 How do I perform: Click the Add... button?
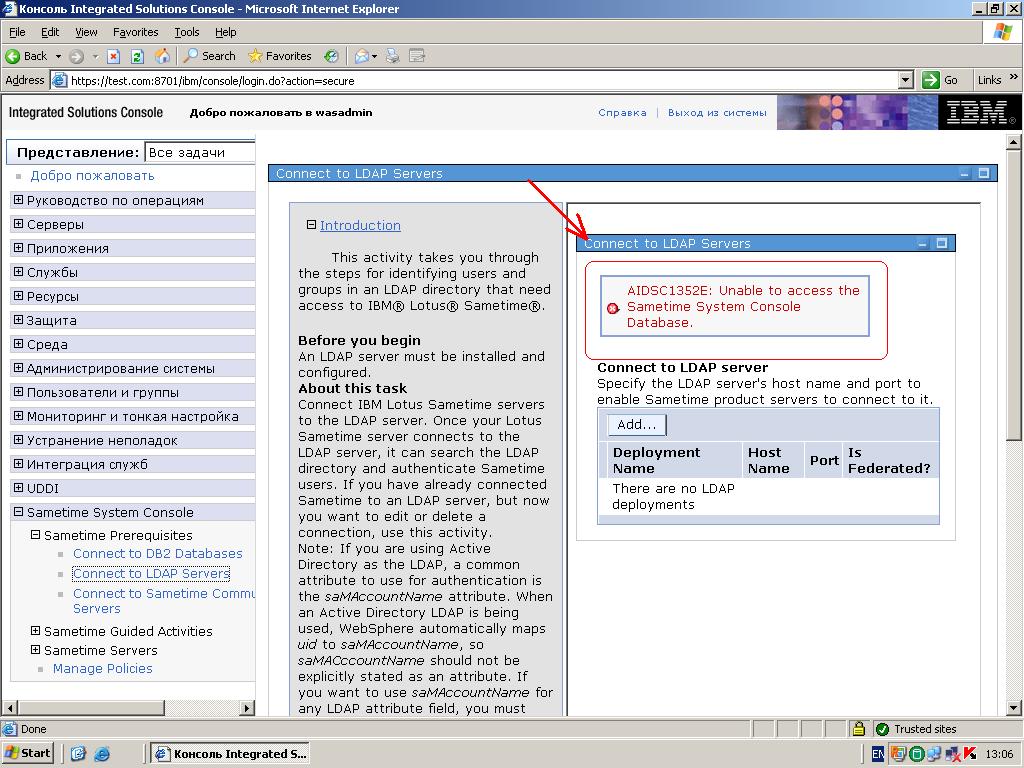click(637, 424)
